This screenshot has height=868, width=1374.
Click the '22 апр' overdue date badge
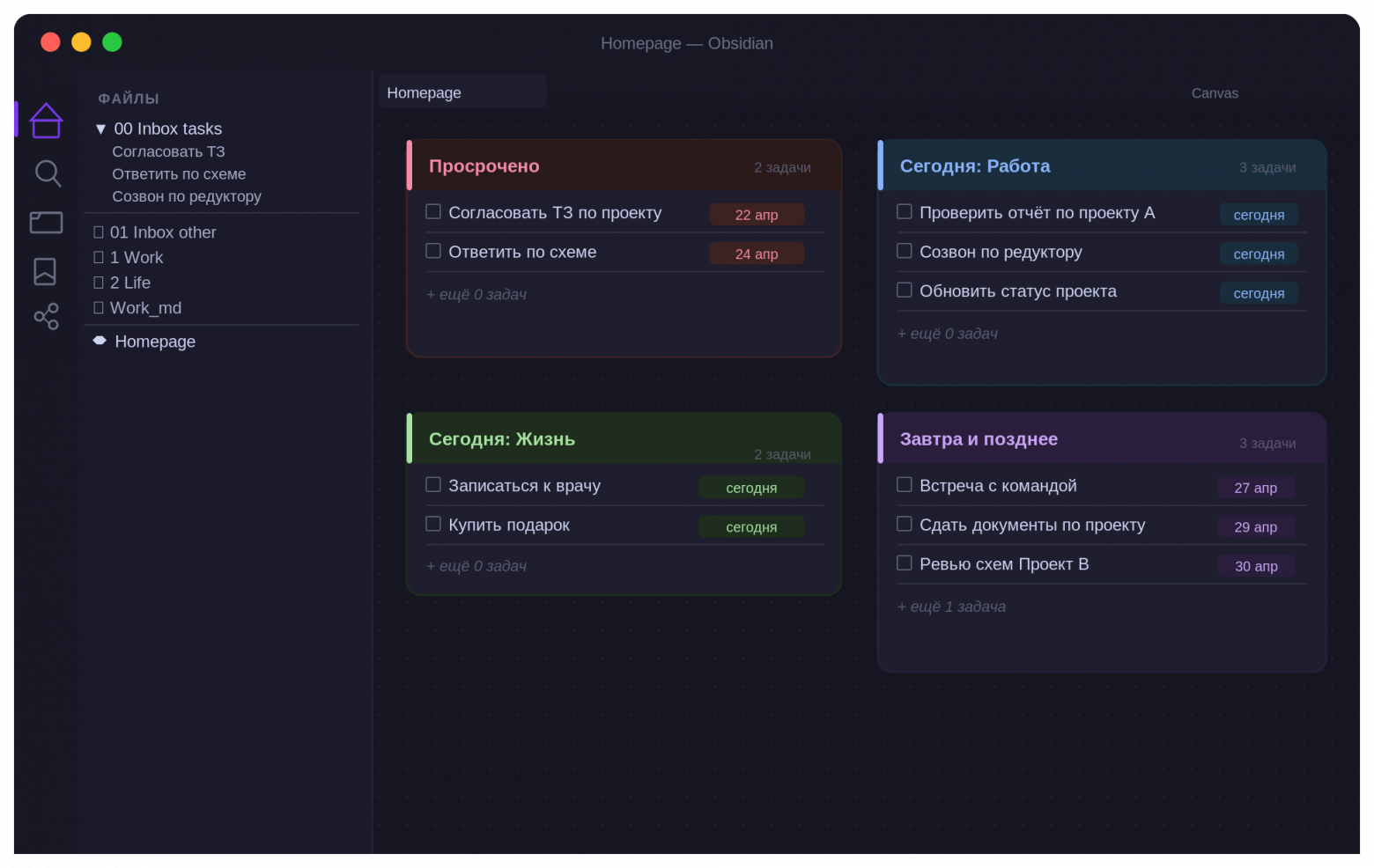757,215
